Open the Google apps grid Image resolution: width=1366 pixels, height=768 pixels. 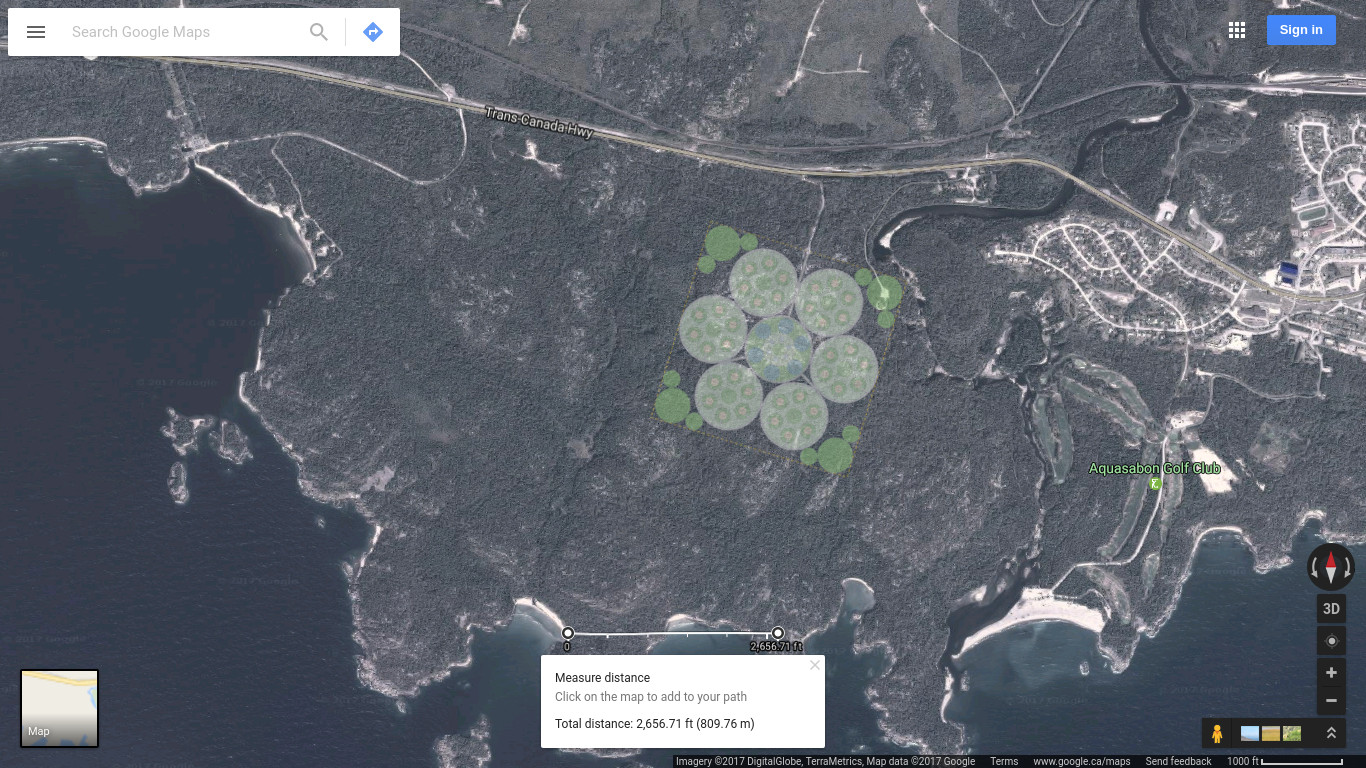point(1237,30)
